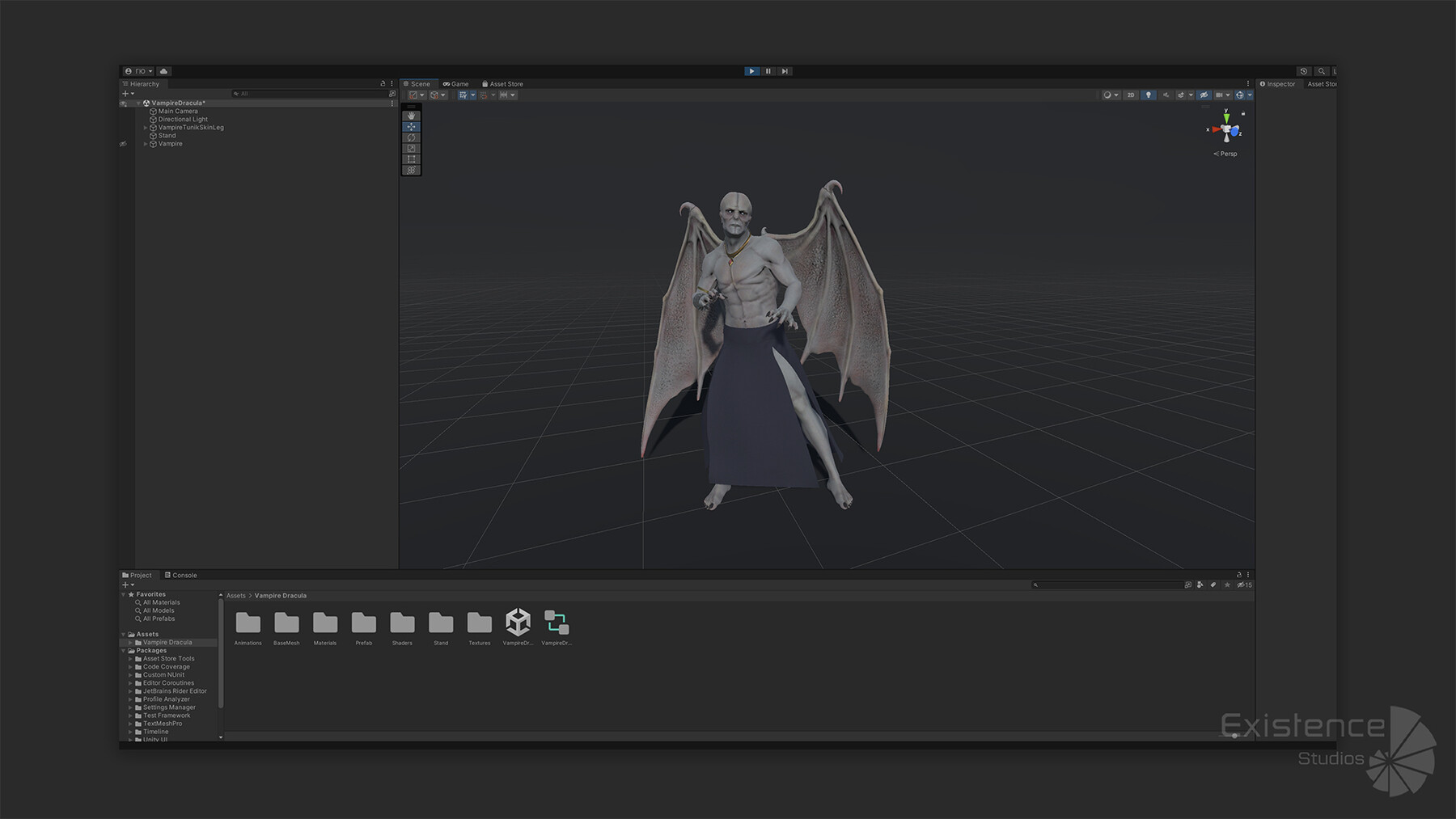Toggle 2D view mode
Viewport: 1456px width, 819px height.
coord(1131,95)
